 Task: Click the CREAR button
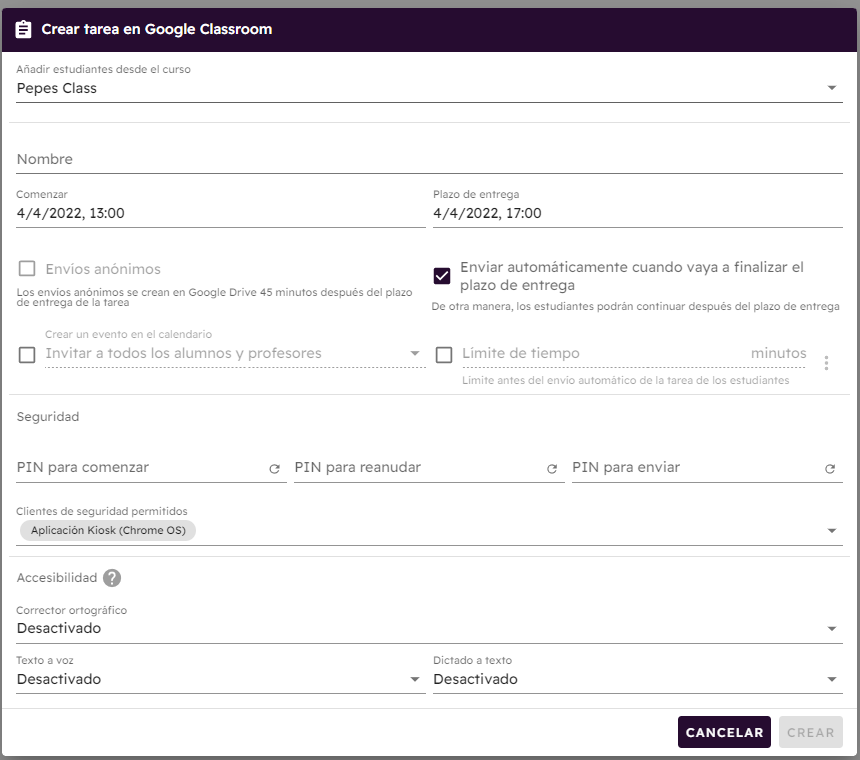click(x=811, y=732)
